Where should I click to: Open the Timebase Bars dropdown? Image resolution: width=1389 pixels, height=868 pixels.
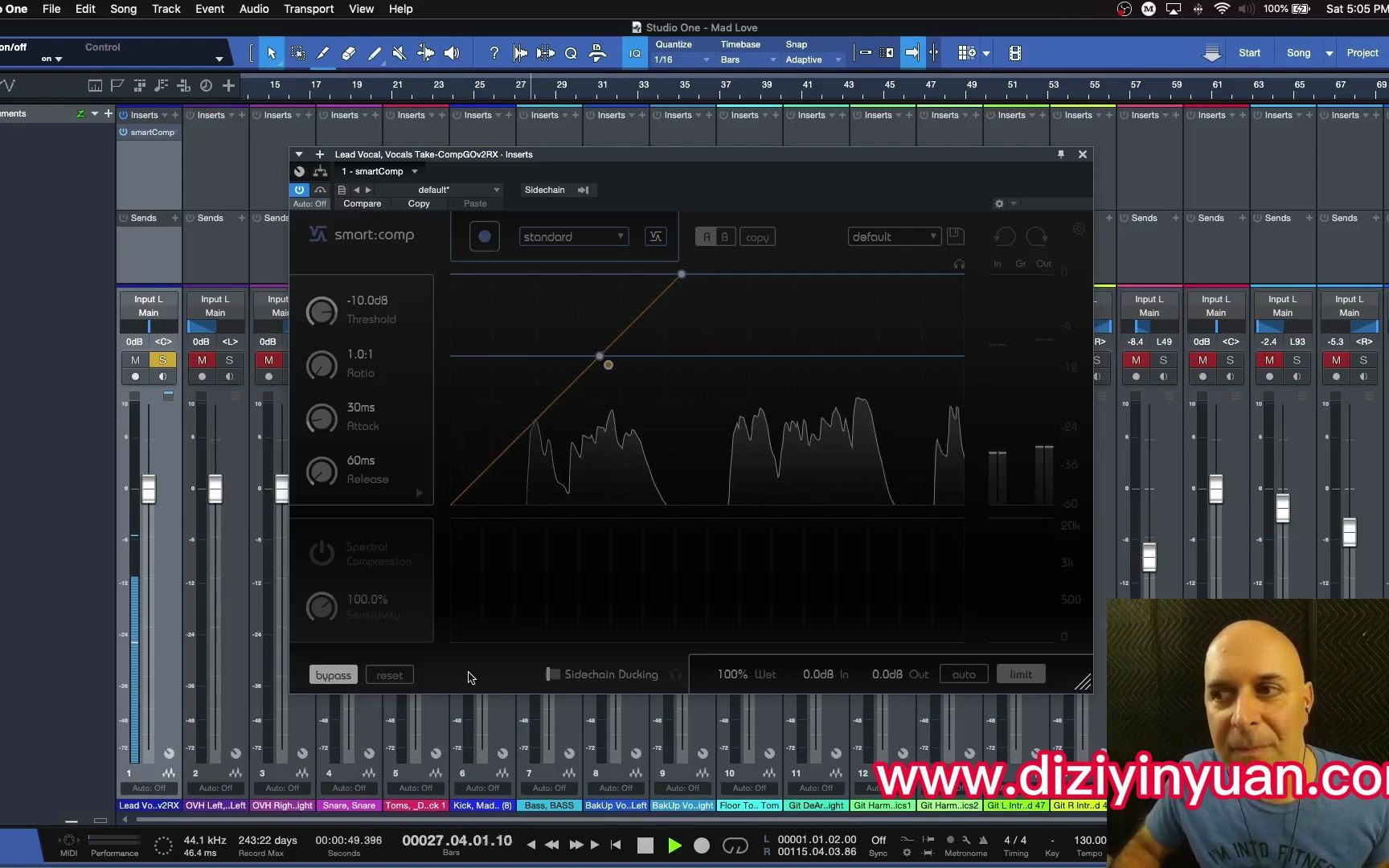point(748,59)
